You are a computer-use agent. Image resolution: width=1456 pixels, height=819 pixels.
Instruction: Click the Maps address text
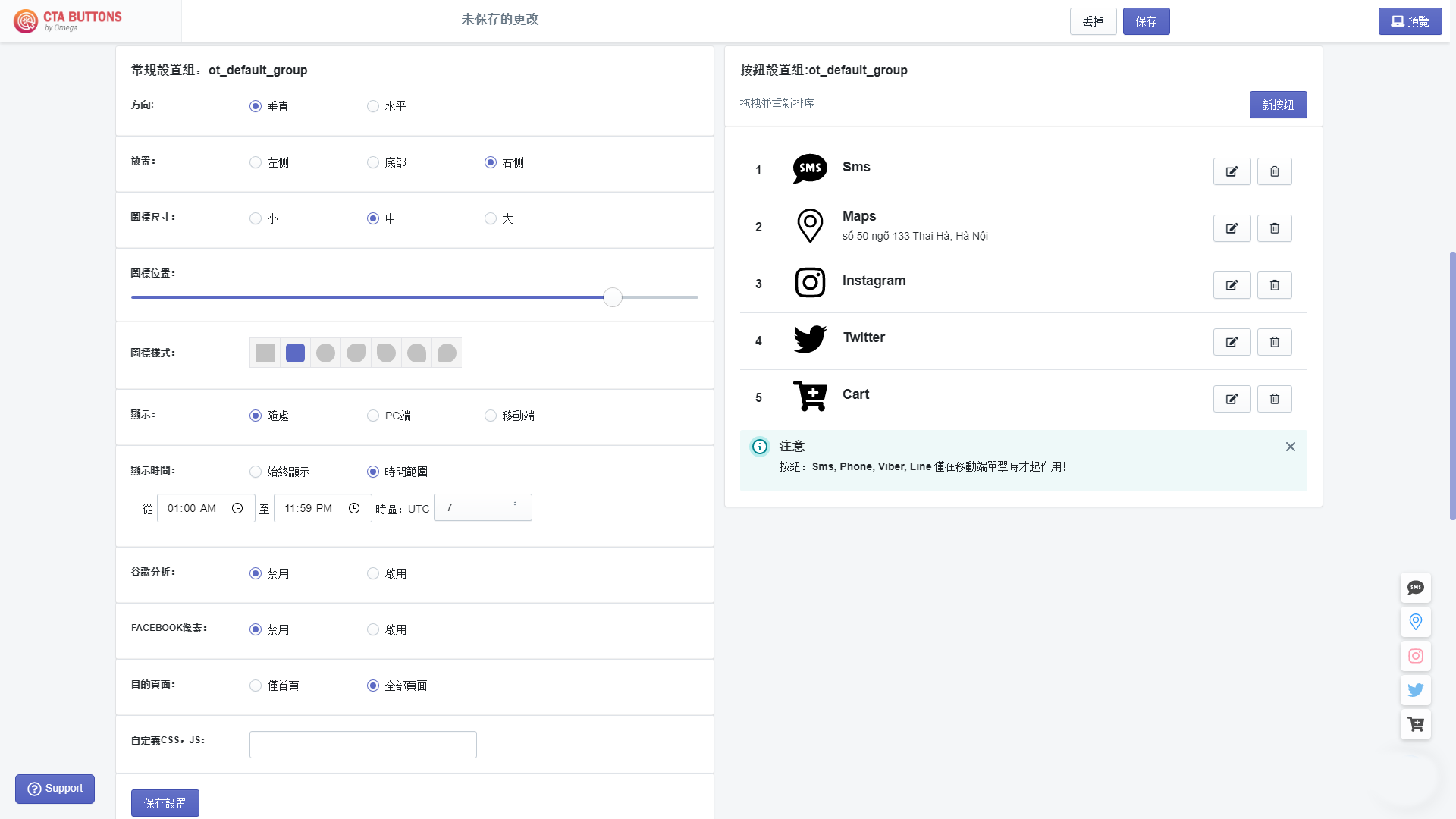point(915,236)
